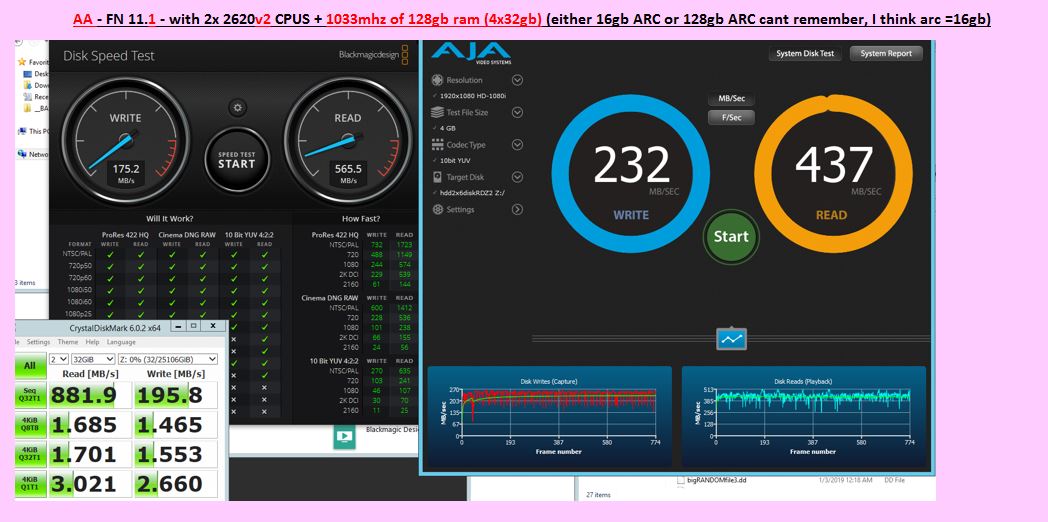Click the Network icon in Explorer sidebar

pos(23,154)
